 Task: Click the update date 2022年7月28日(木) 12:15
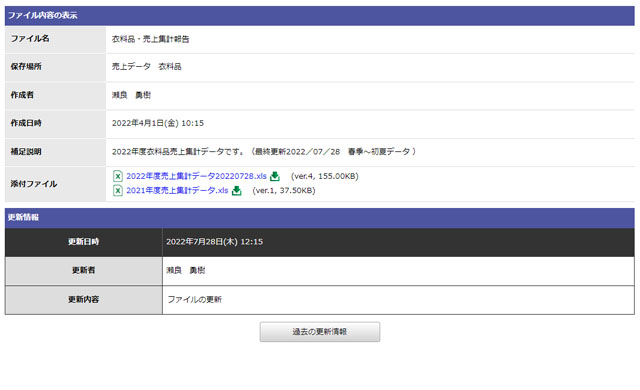coord(214,242)
